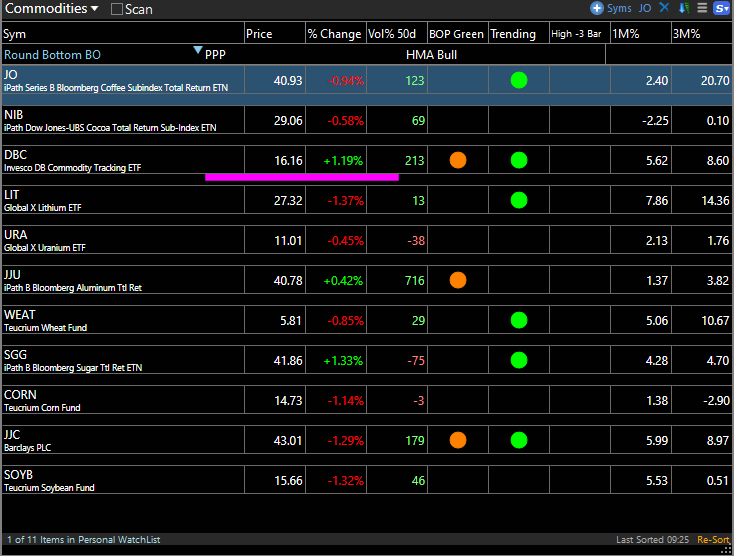Sort by the Sym column header
Screen dimensions: 734x556
(x=123, y=34)
